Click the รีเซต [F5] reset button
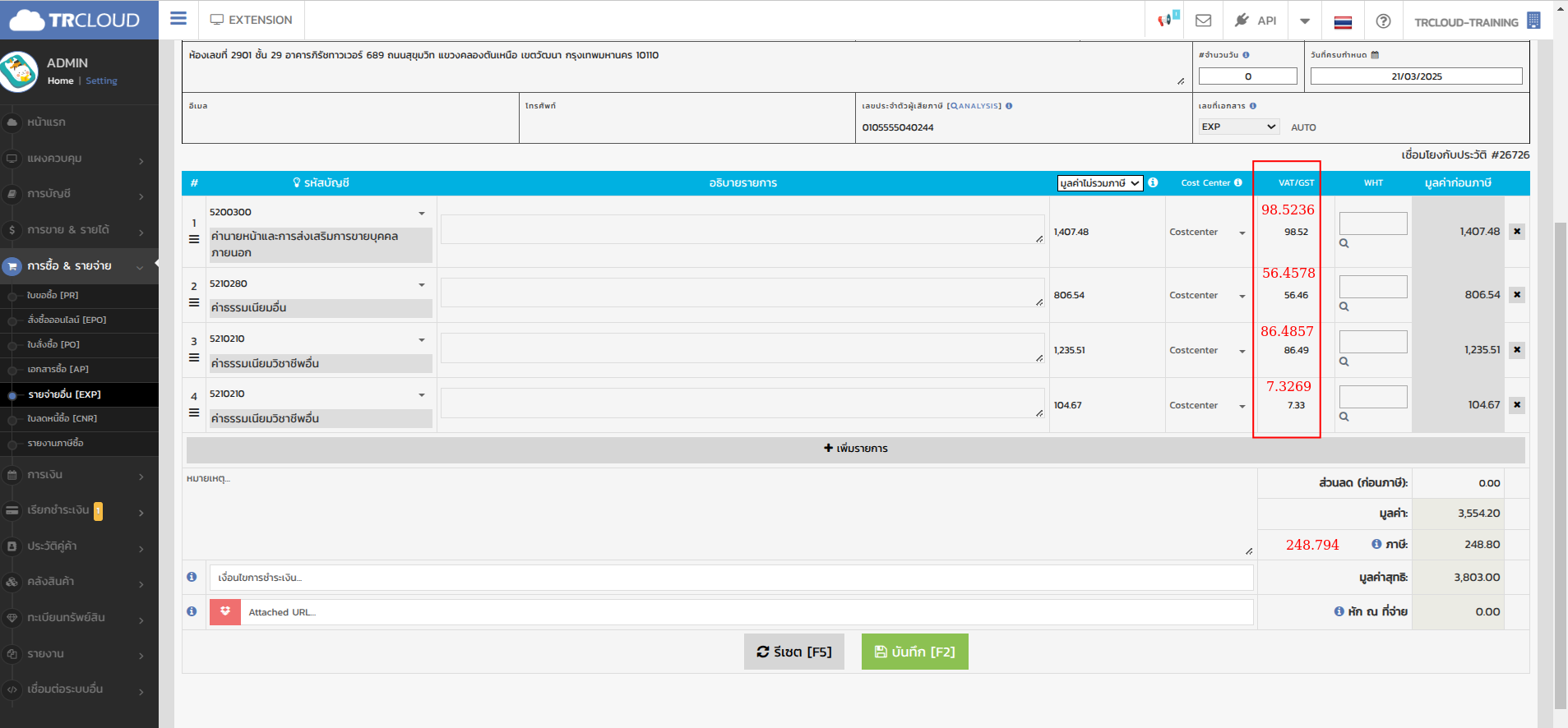Viewport: 1568px width, 728px height. (x=794, y=652)
